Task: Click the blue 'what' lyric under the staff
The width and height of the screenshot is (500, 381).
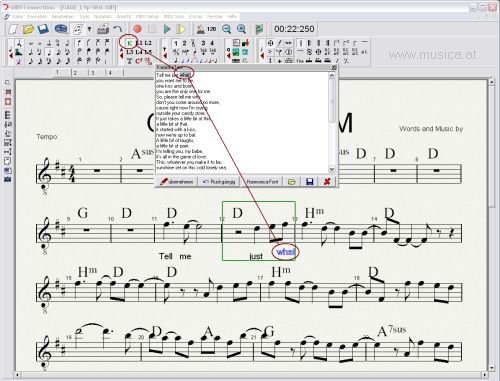Action: pos(286,252)
